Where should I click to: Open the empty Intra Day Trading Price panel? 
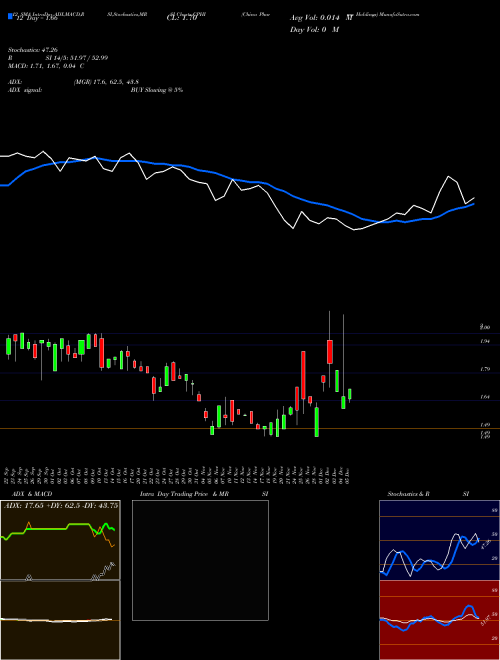tap(200, 560)
